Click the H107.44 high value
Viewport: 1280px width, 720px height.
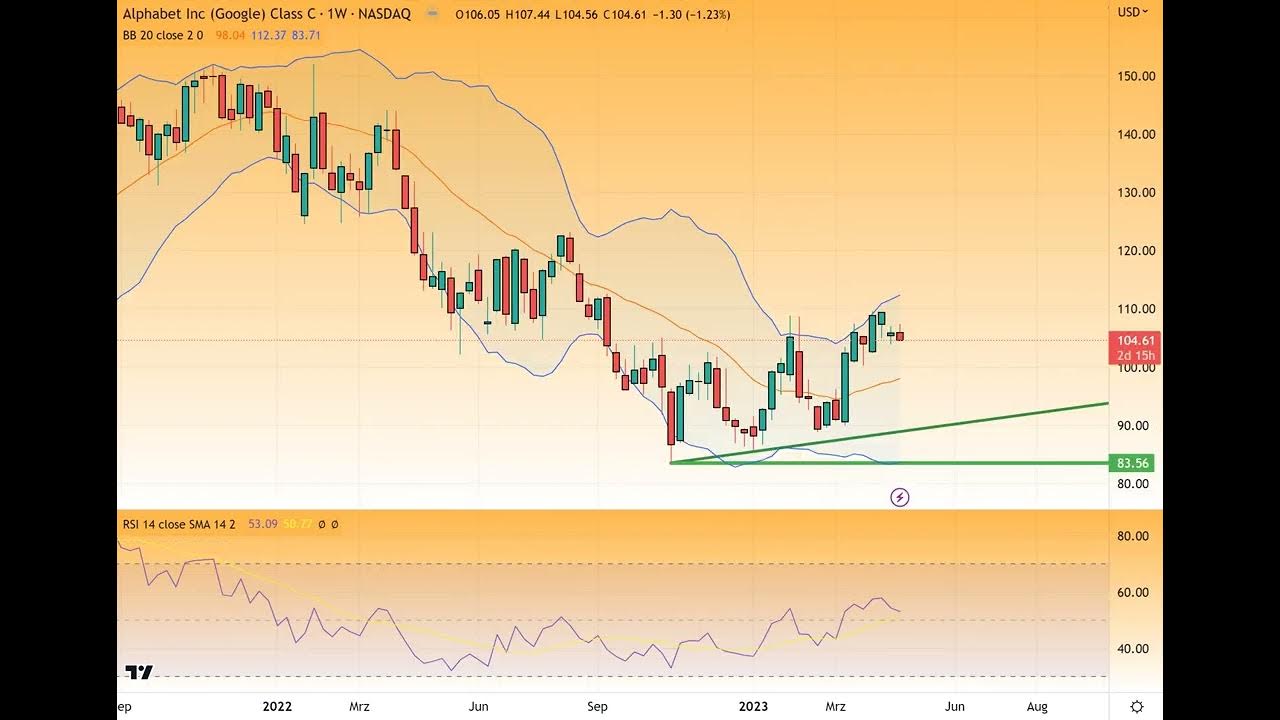[x=529, y=15]
